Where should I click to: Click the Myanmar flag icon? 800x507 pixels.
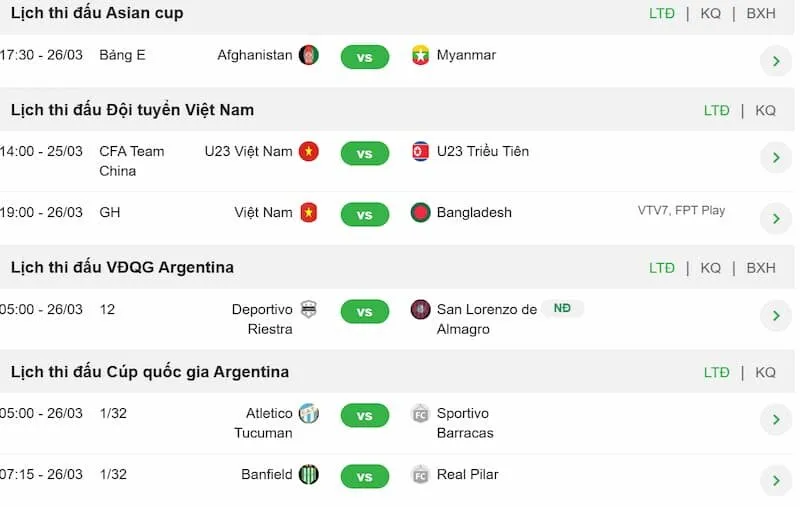(x=421, y=56)
